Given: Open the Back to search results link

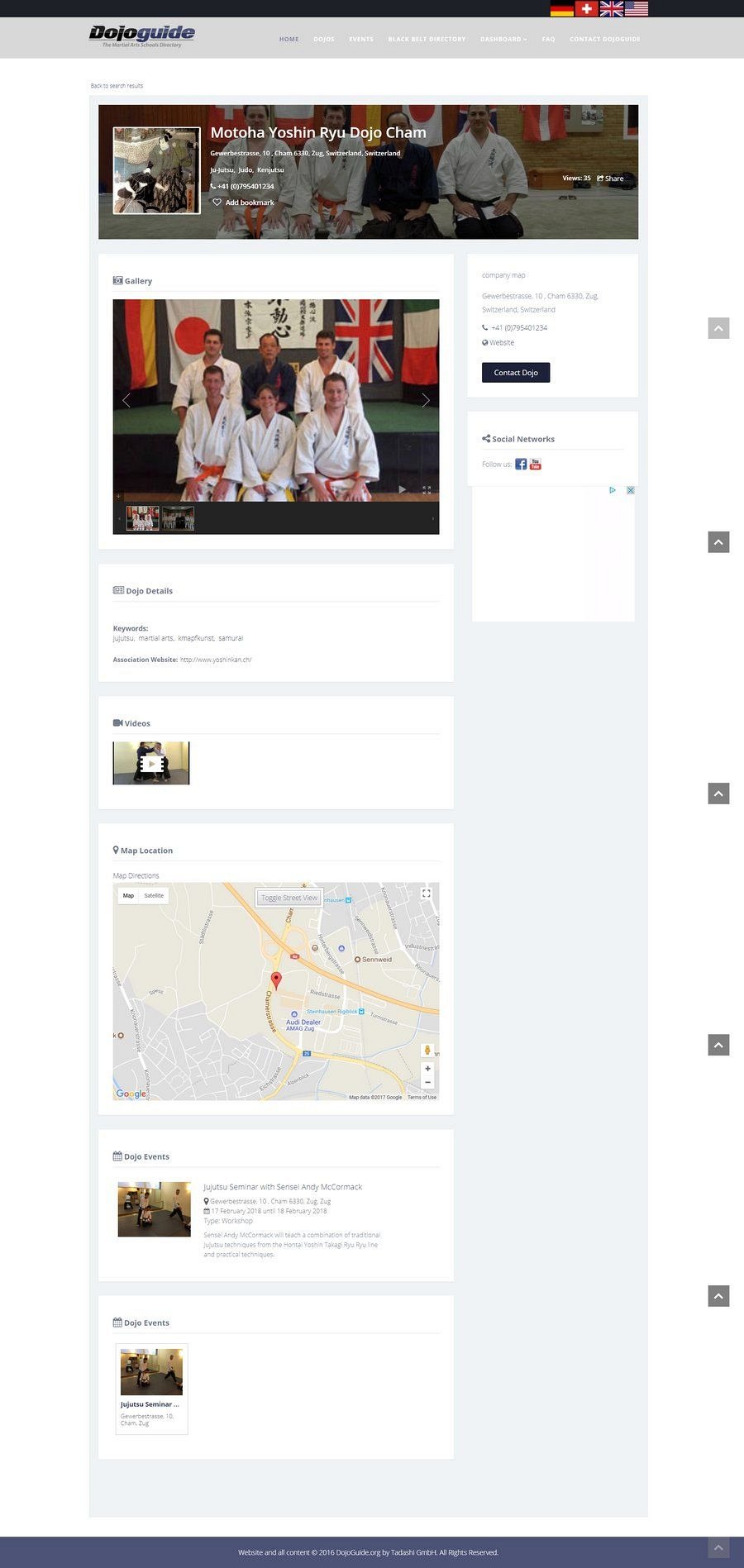Looking at the screenshot, I should click(x=117, y=86).
